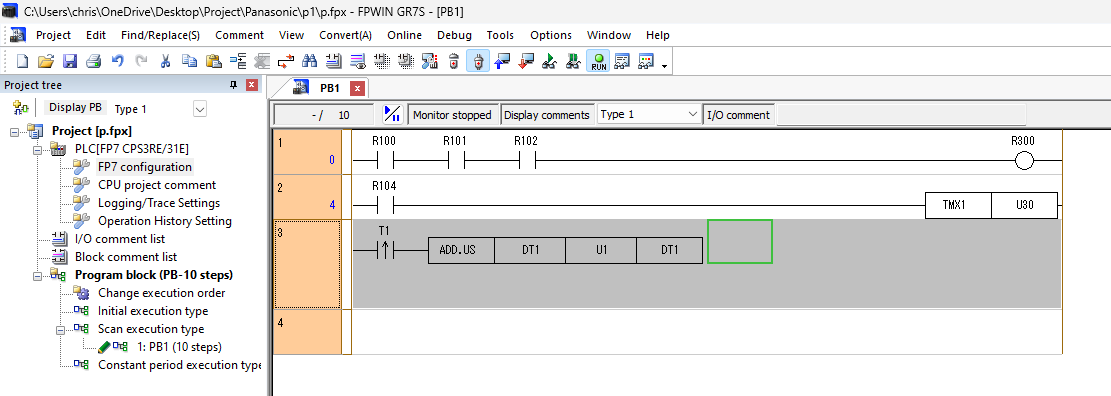Click the Paste clipboard icon

213,62
